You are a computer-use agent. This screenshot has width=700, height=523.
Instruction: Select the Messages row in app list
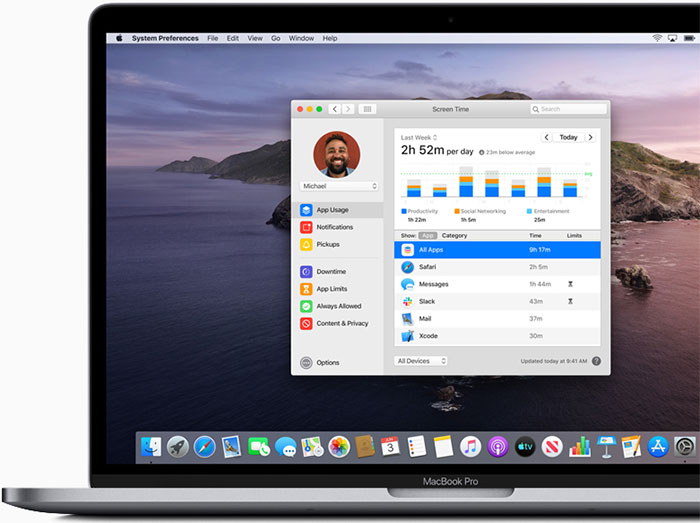(497, 284)
